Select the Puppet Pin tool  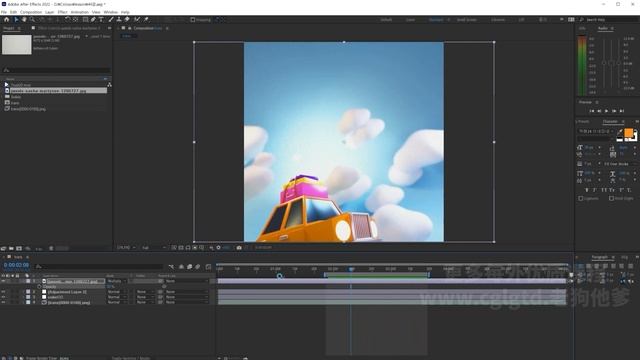(x=146, y=19)
